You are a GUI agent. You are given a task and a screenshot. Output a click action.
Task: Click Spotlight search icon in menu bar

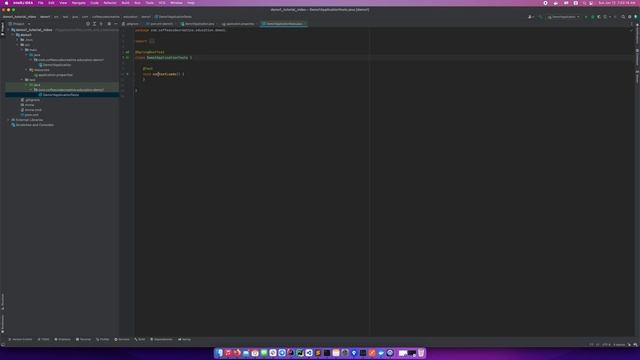[x=584, y=3]
